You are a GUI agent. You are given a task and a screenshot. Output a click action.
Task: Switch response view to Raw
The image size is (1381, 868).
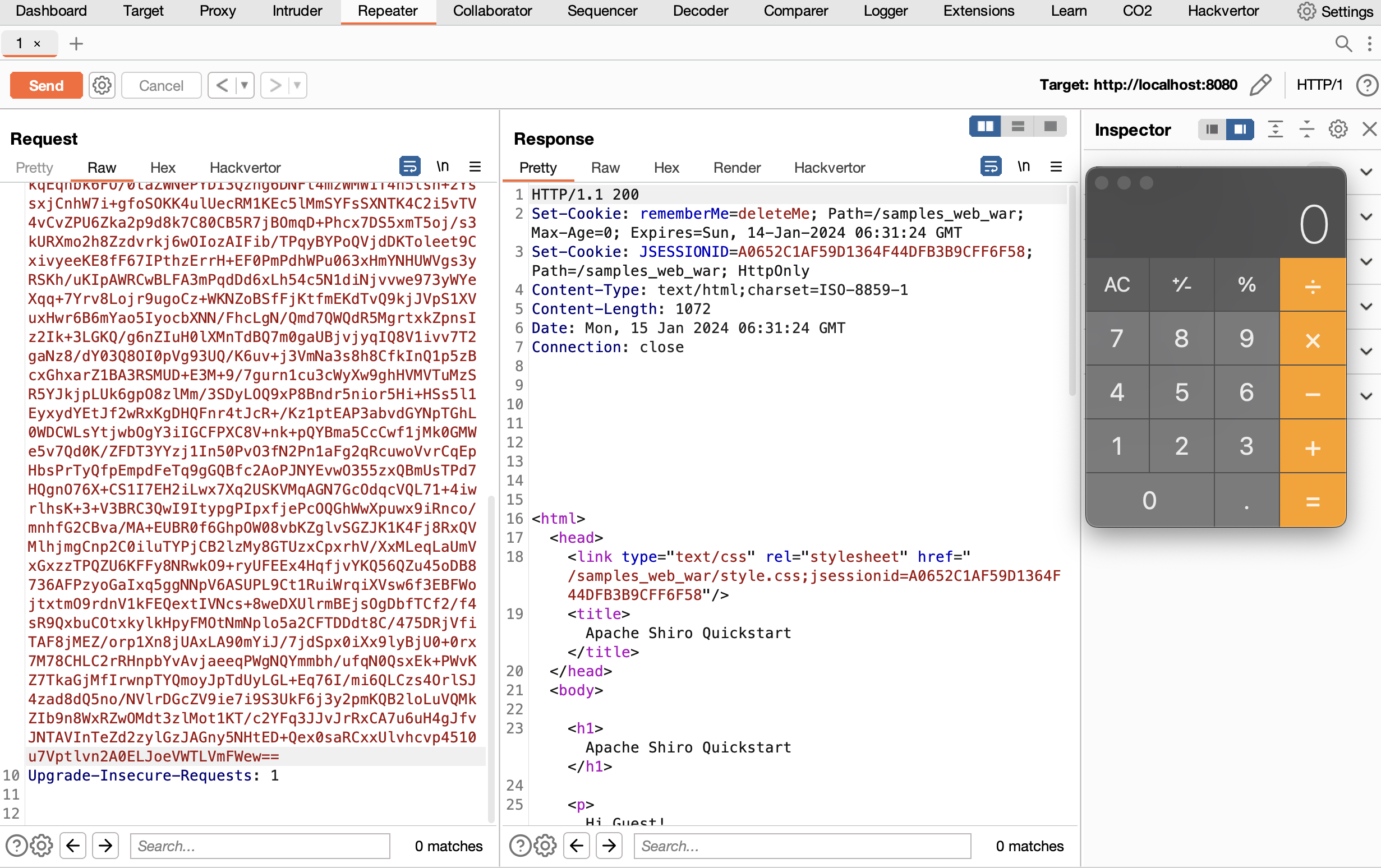coord(605,168)
